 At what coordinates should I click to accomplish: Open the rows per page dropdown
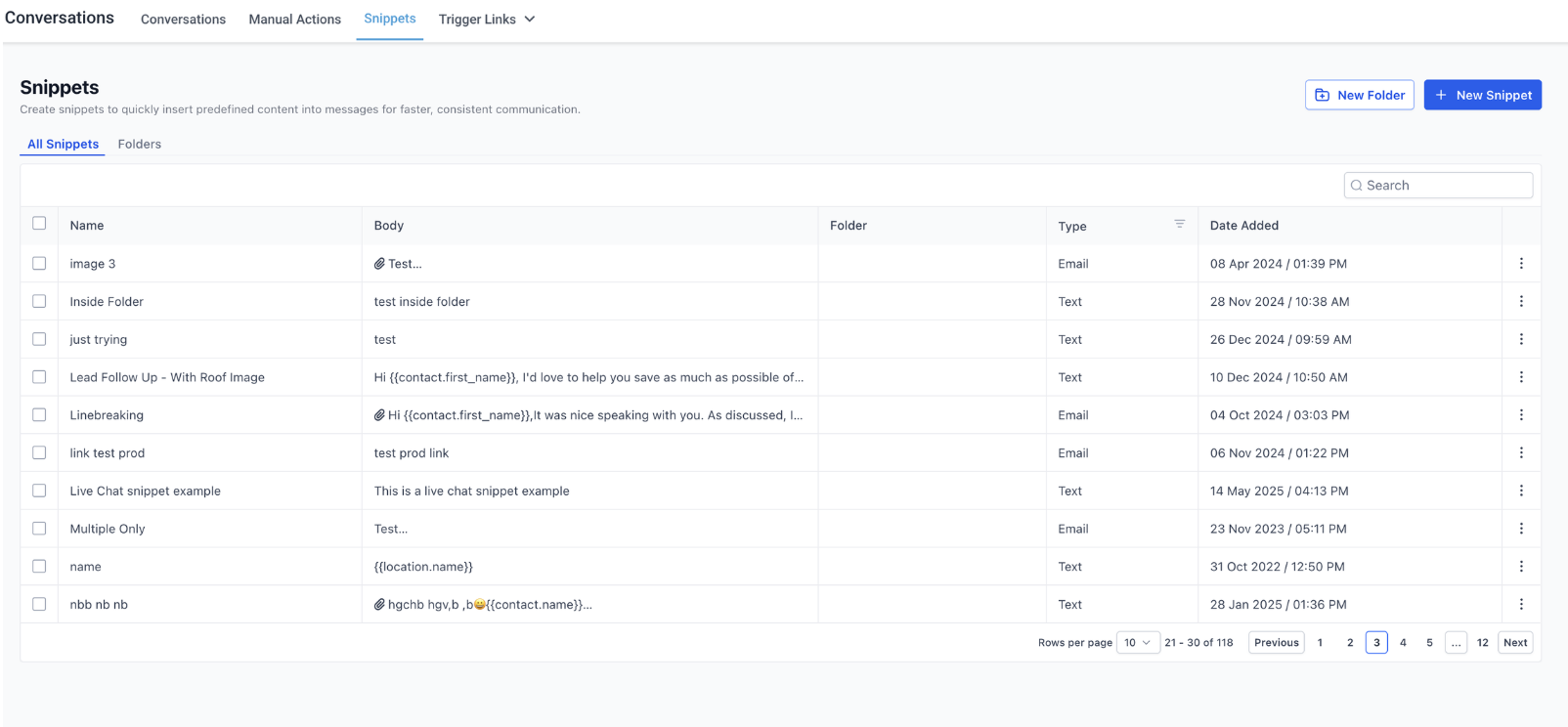(x=1137, y=642)
